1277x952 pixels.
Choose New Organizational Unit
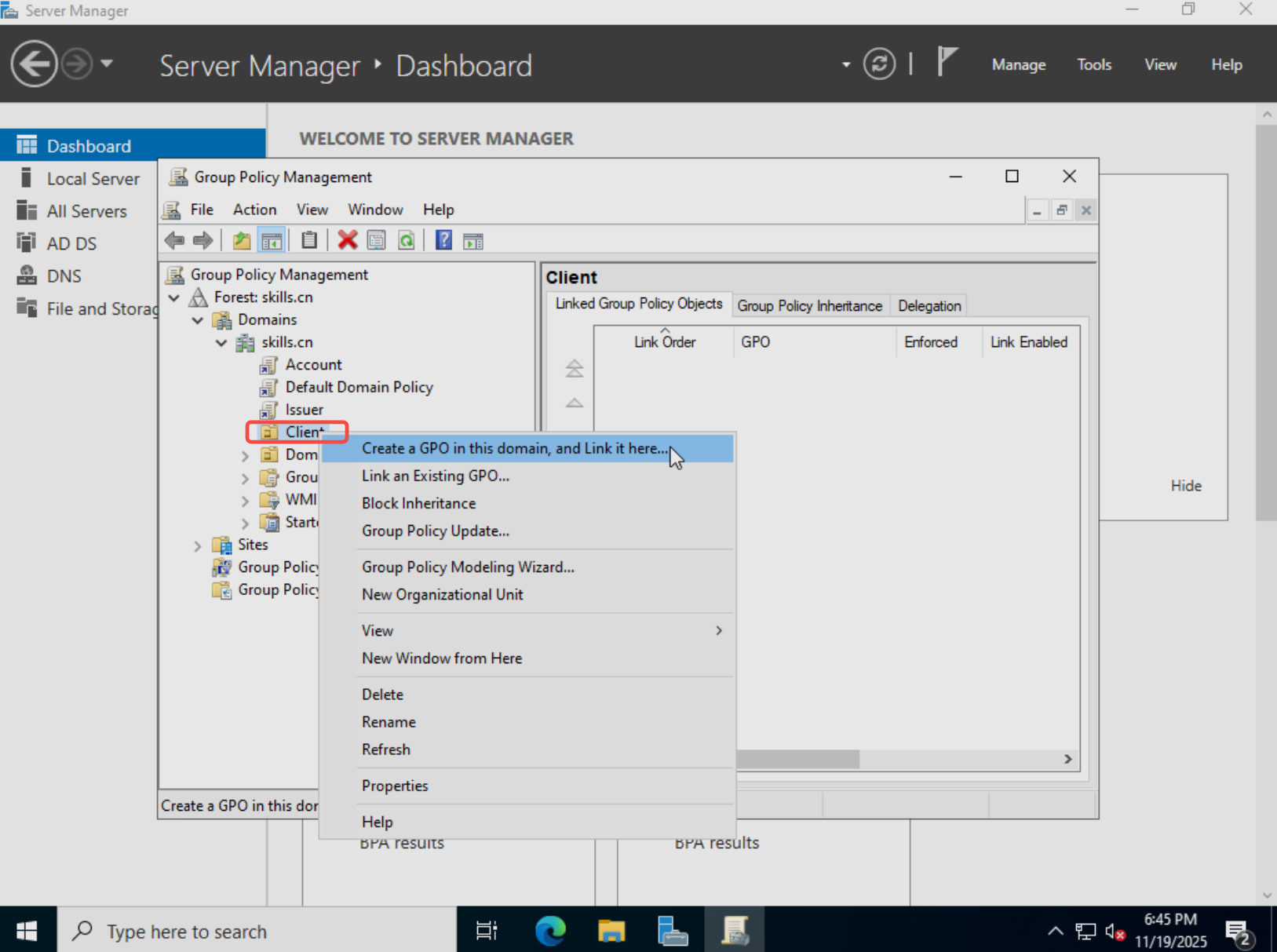click(x=527, y=594)
